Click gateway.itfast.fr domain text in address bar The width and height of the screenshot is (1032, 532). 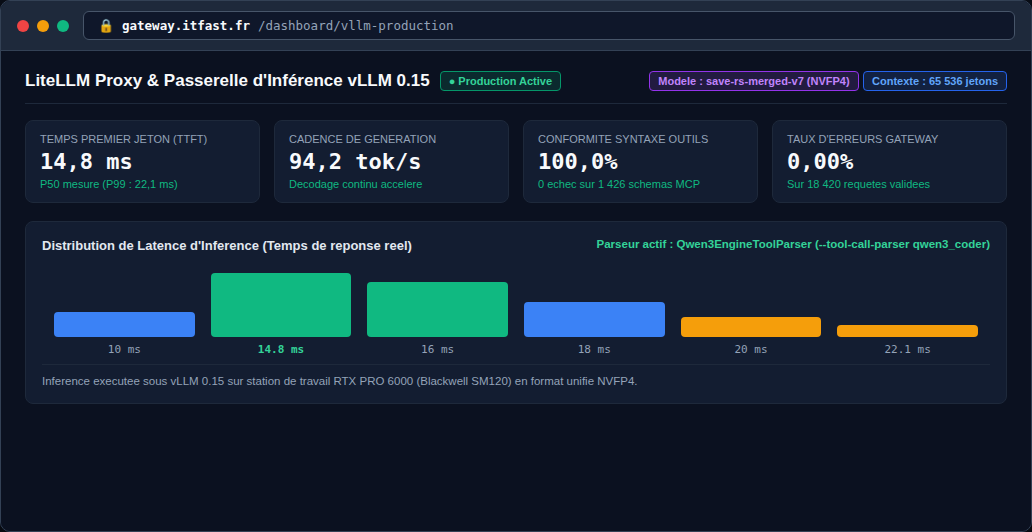pyautogui.click(x=186, y=26)
